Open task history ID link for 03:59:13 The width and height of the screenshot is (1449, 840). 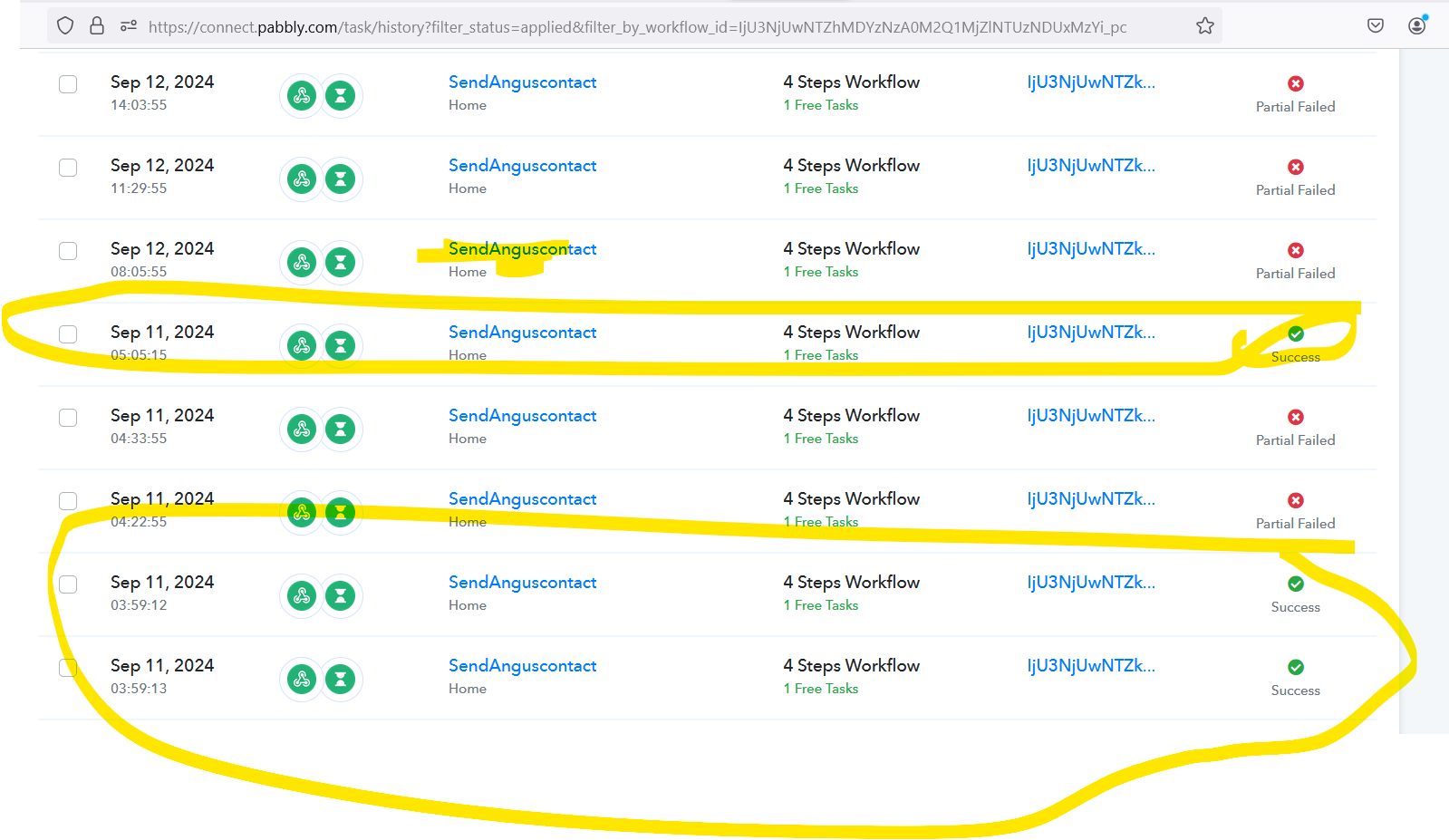tap(1091, 666)
